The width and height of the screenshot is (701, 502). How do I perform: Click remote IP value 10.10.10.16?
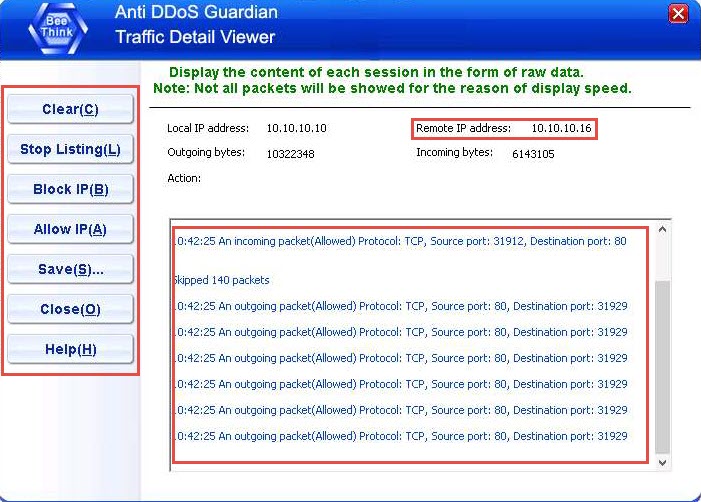click(x=561, y=128)
